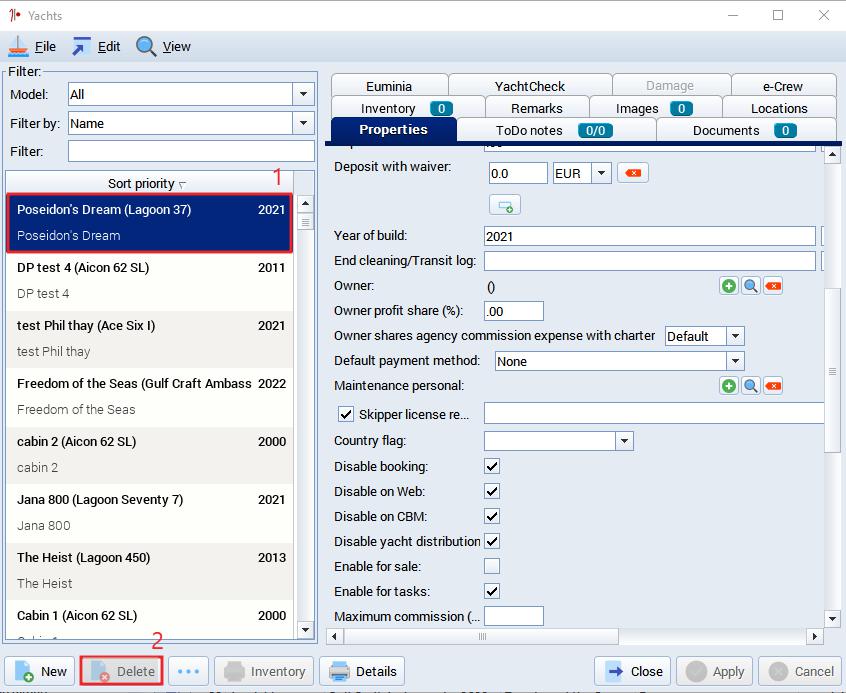Click the Details print button
The image size is (846, 693).
[363, 671]
